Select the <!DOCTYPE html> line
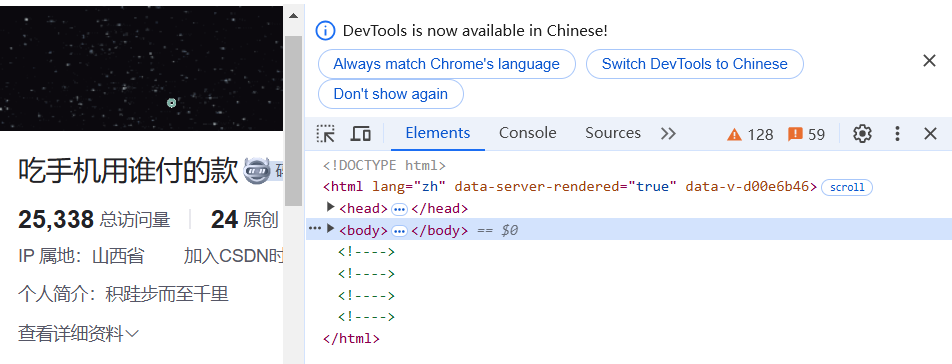 tap(384, 166)
